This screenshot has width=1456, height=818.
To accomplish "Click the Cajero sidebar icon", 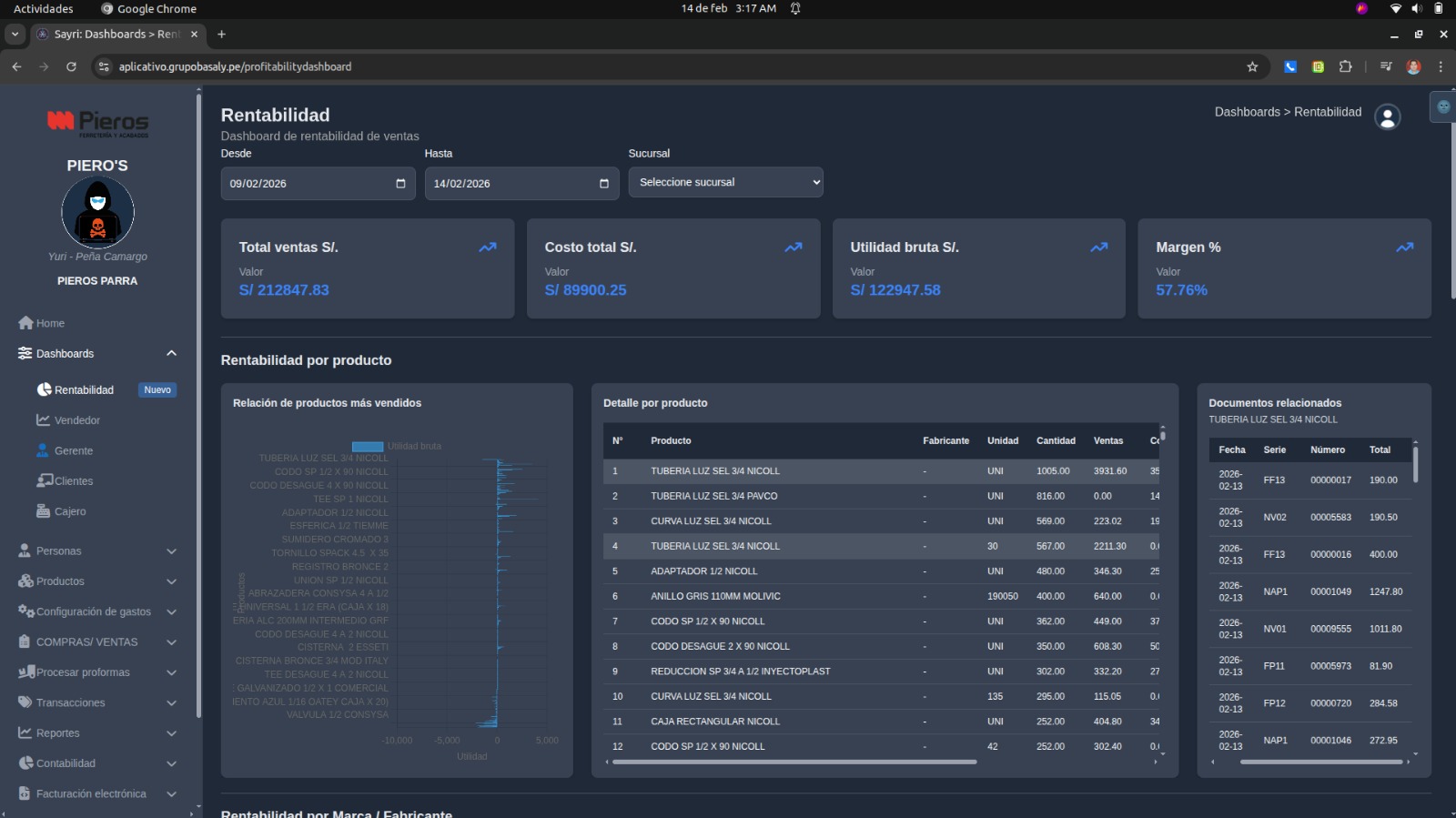I will coord(43,511).
